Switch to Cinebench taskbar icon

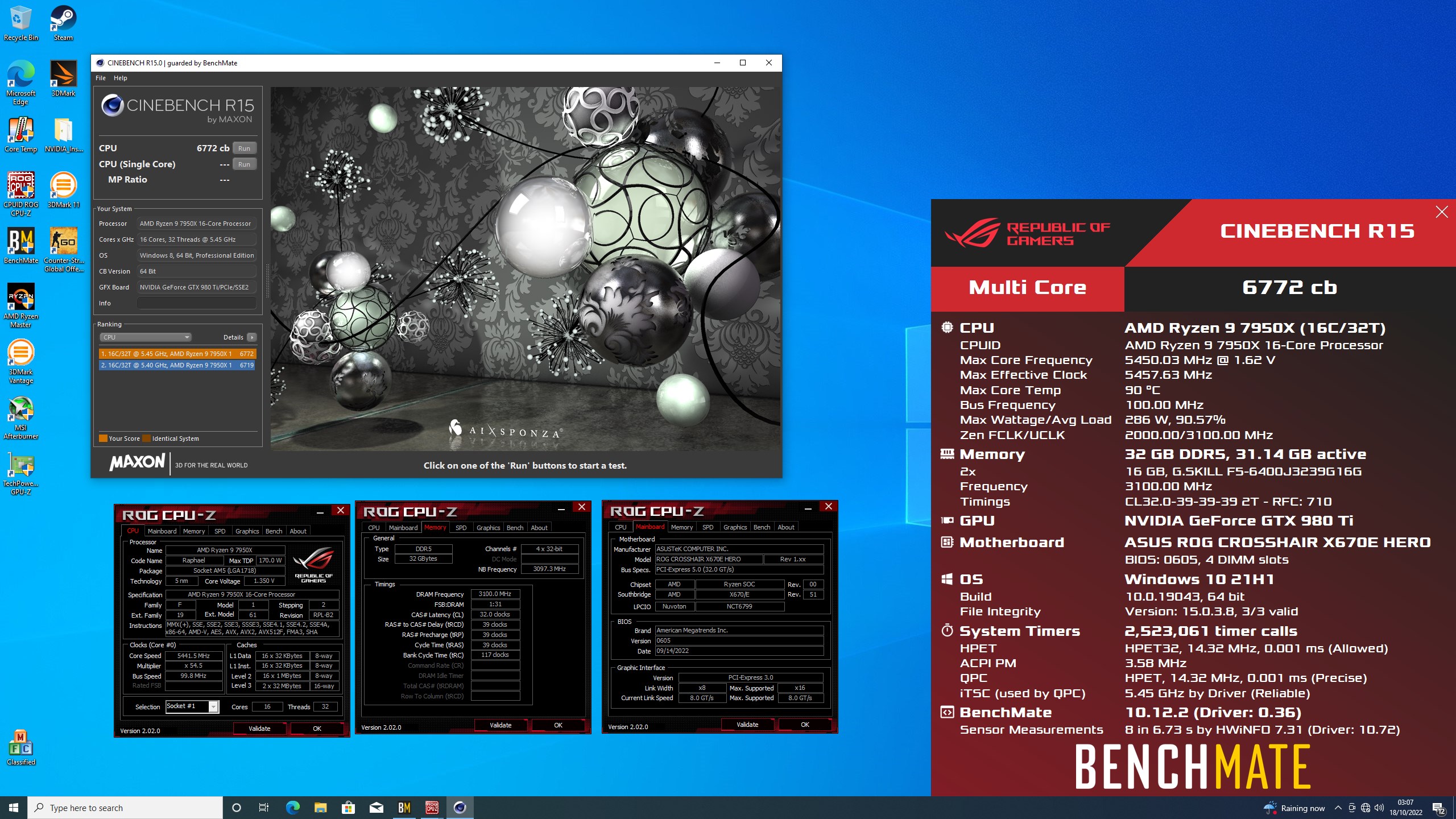(460, 808)
